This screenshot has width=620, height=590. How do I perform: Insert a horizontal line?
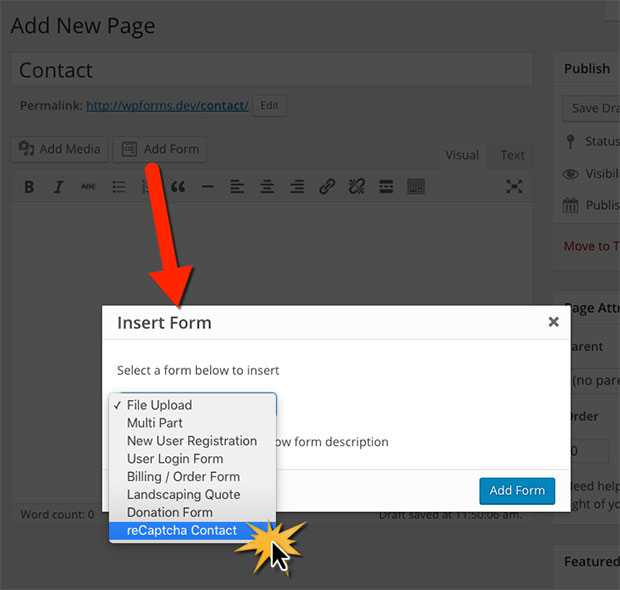pos(208,187)
